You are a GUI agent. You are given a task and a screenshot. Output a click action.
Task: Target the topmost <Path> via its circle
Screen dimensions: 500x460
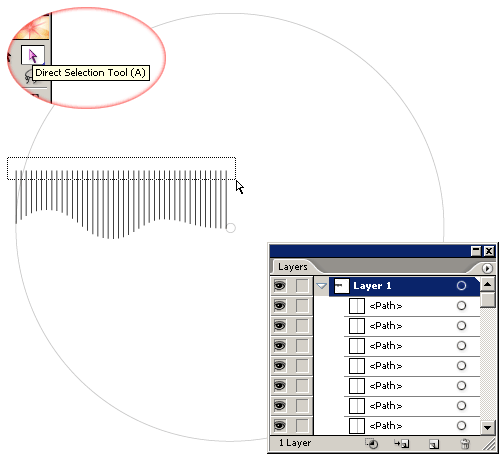[461, 306]
